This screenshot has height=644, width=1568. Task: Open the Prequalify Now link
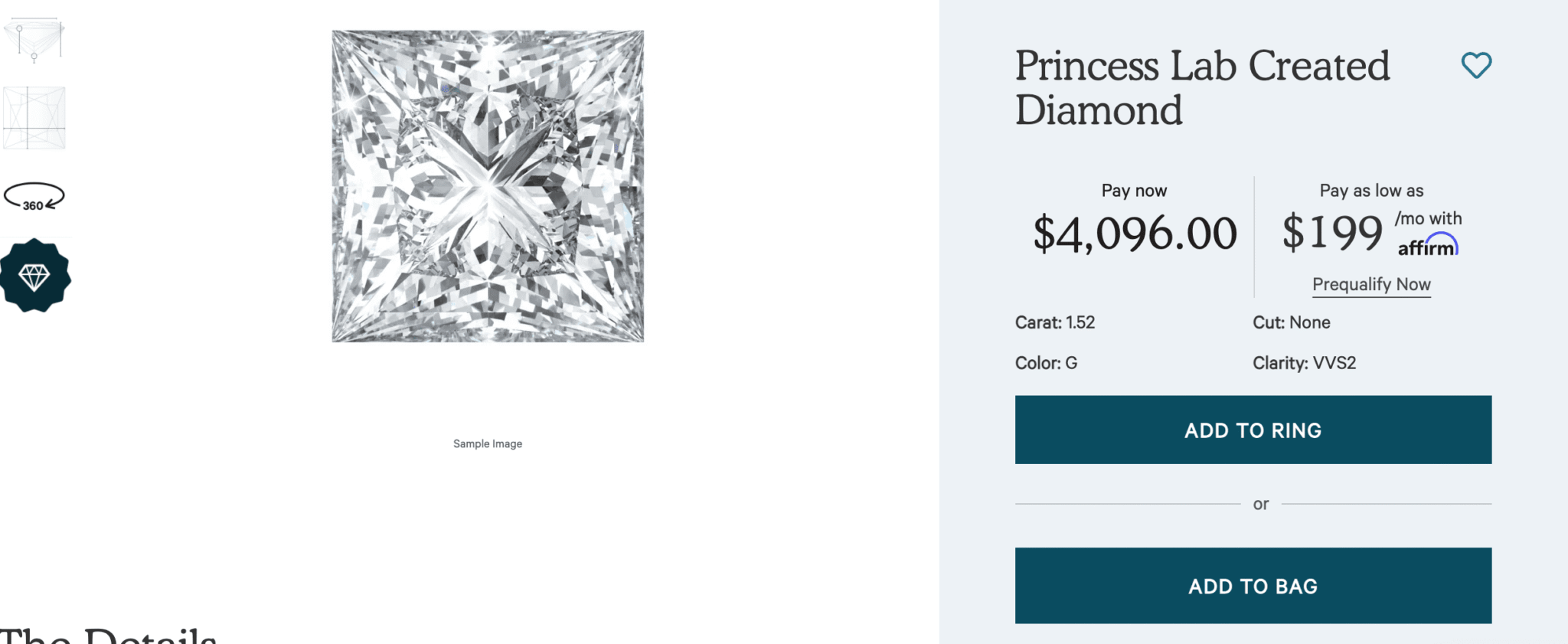[x=1370, y=284]
